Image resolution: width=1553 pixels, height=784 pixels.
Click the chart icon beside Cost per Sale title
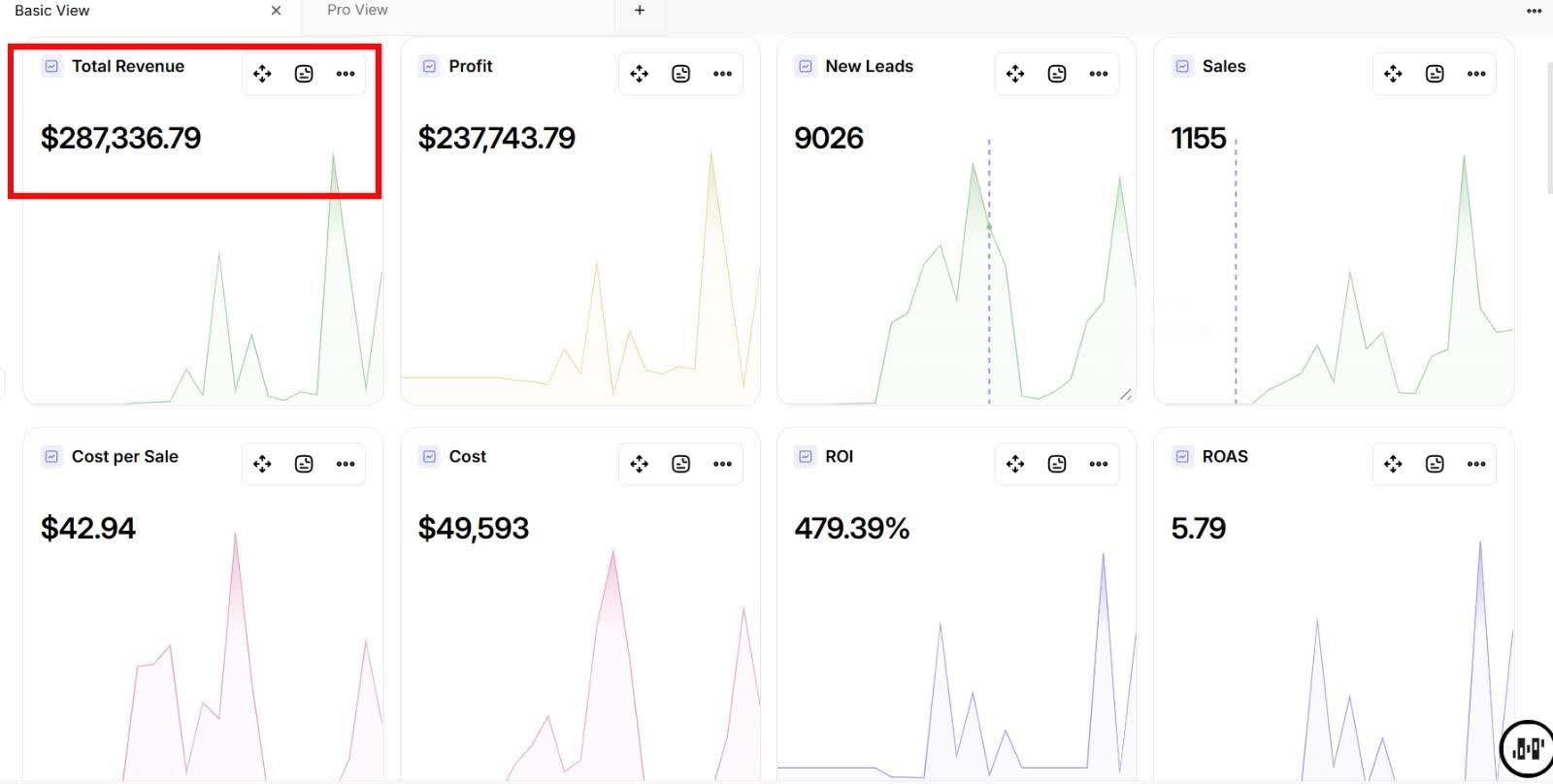tap(51, 456)
